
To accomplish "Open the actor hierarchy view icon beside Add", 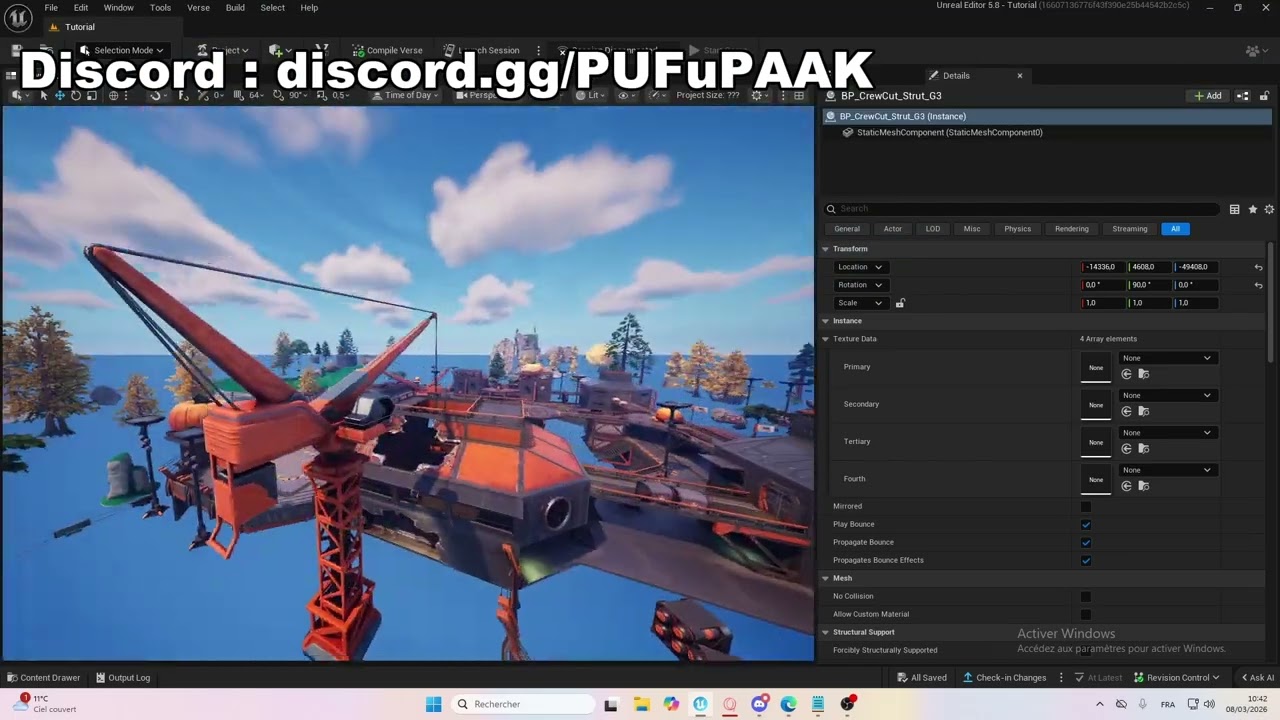I will 1243,96.
